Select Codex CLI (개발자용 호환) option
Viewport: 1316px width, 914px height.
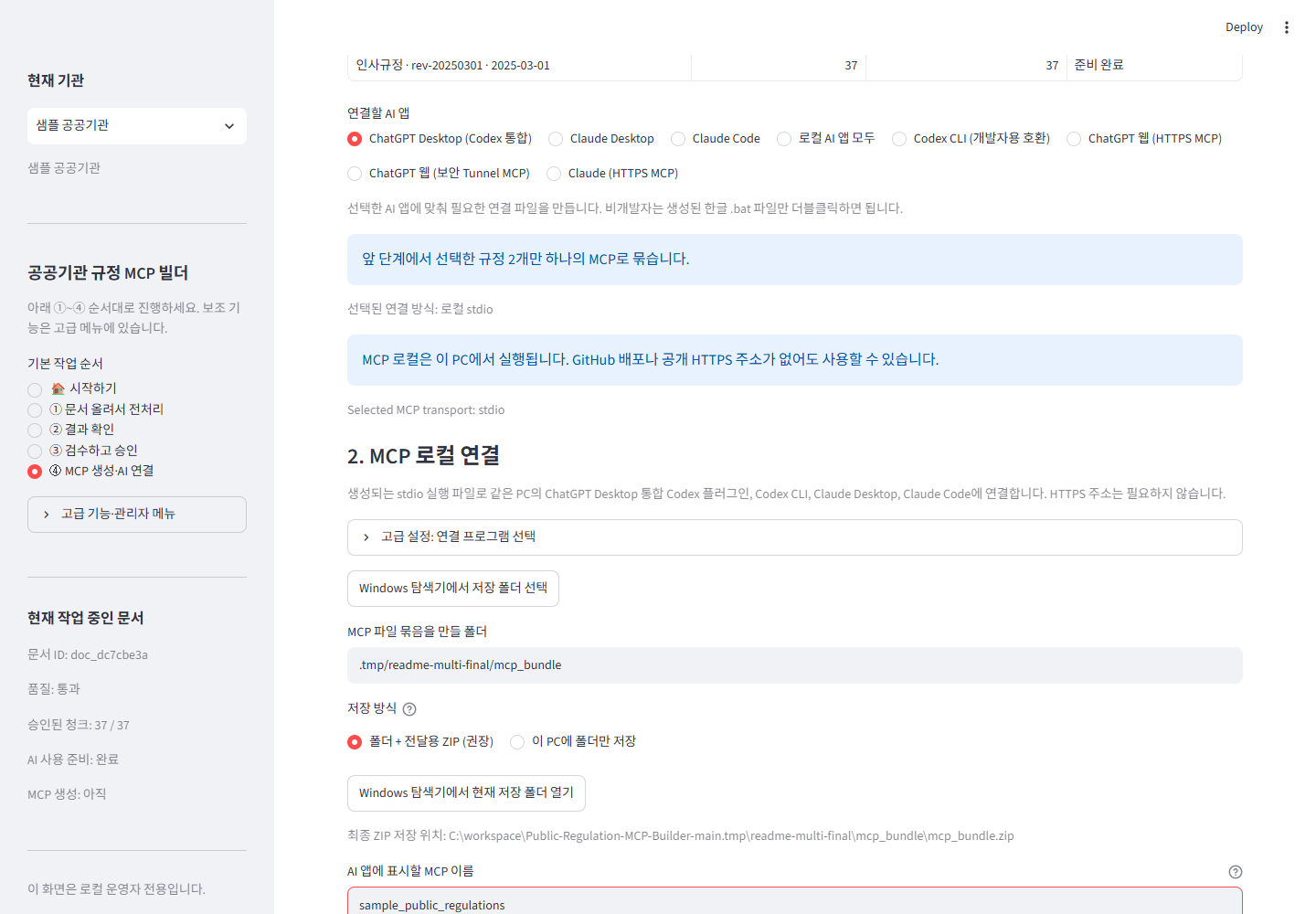pyautogui.click(x=971, y=139)
